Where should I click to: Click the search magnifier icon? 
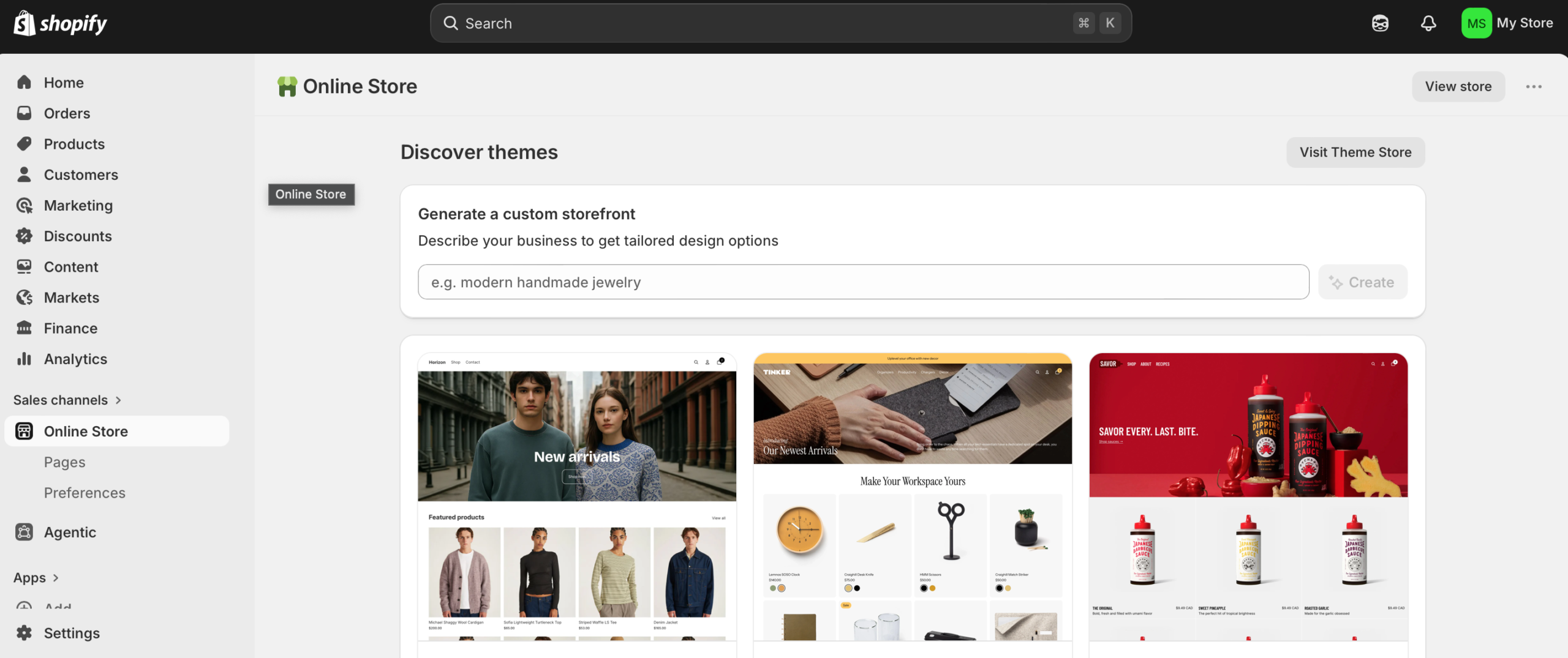[x=451, y=23]
